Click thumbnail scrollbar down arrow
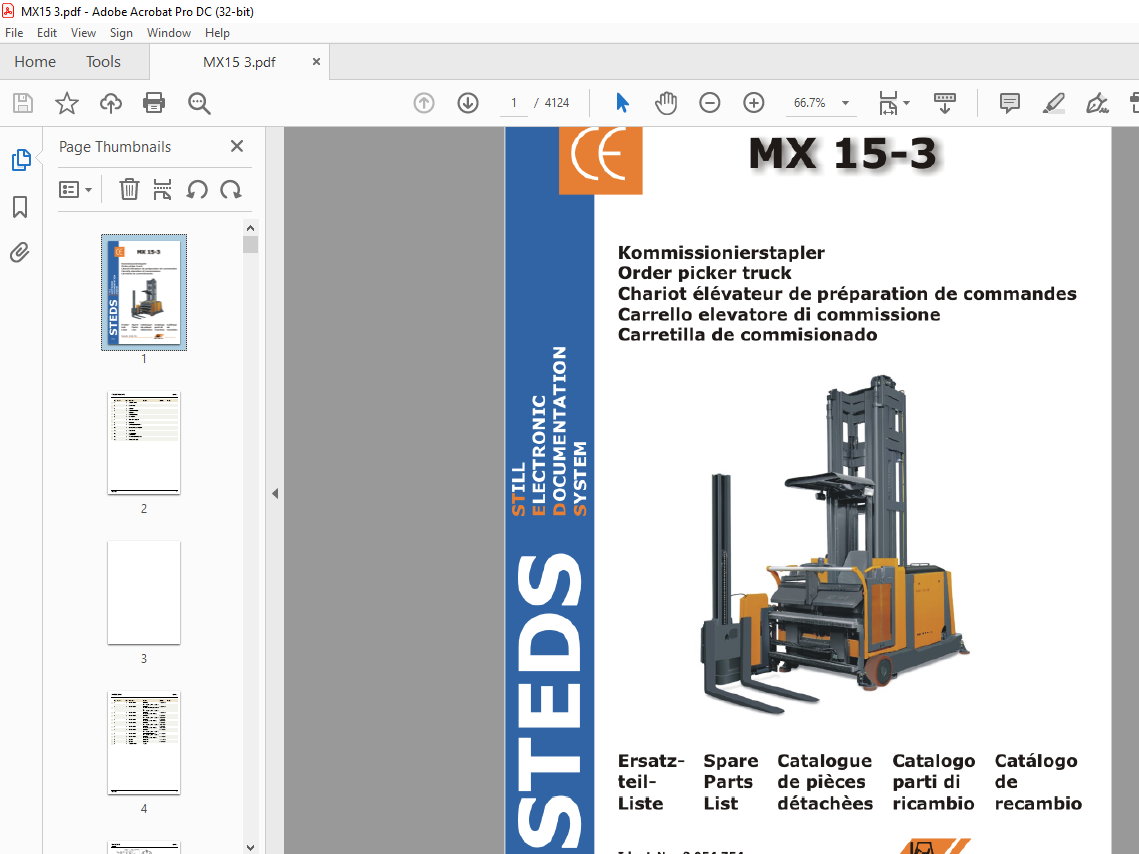This screenshot has height=854, width=1139. pos(251,847)
